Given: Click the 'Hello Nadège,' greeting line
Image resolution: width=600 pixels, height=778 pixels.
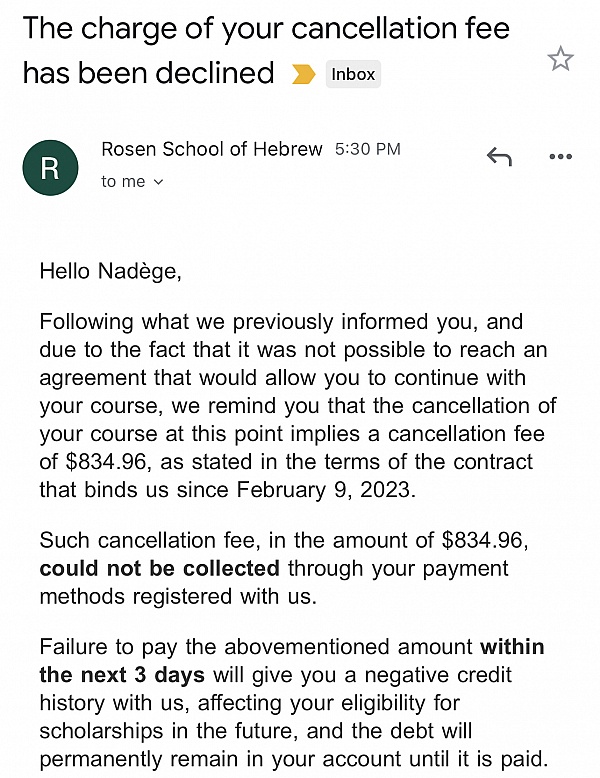Looking at the screenshot, I should [x=110, y=270].
